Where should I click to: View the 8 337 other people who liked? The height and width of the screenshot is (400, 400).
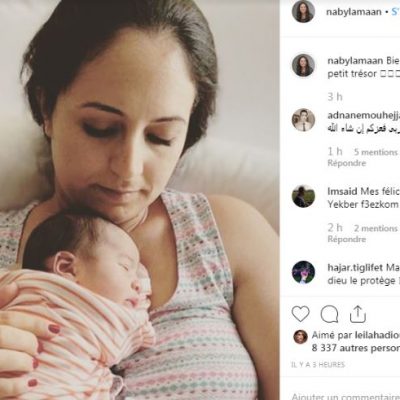pos(356,348)
